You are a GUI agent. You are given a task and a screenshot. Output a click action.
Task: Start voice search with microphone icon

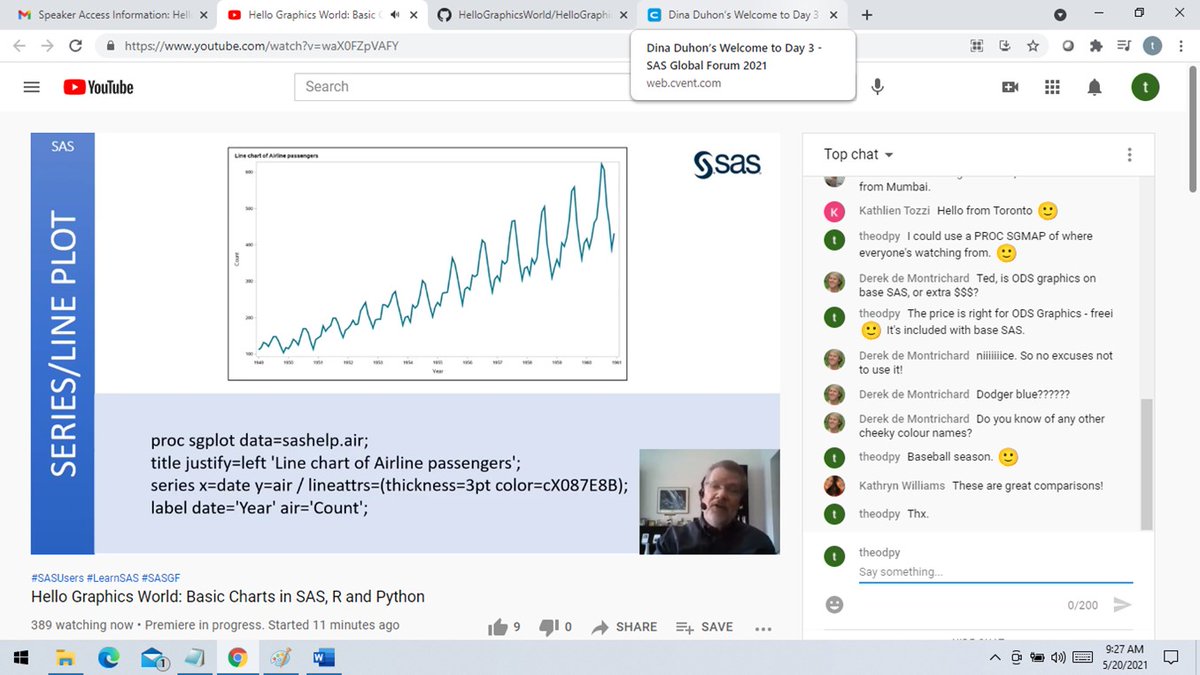click(877, 87)
